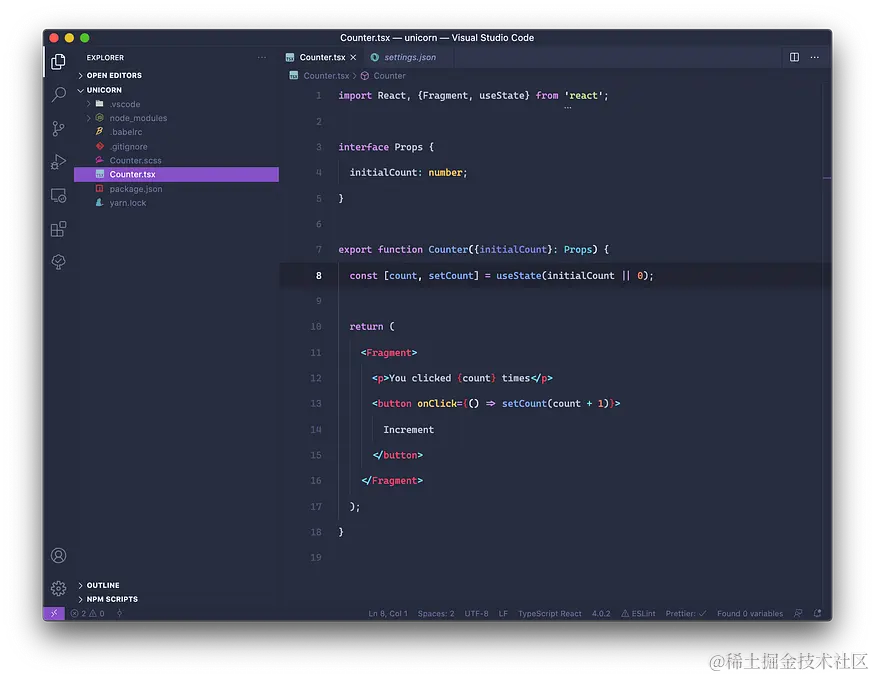Open the Accounts icon near the bottom
This screenshot has height=678, width=875.
coord(57,554)
